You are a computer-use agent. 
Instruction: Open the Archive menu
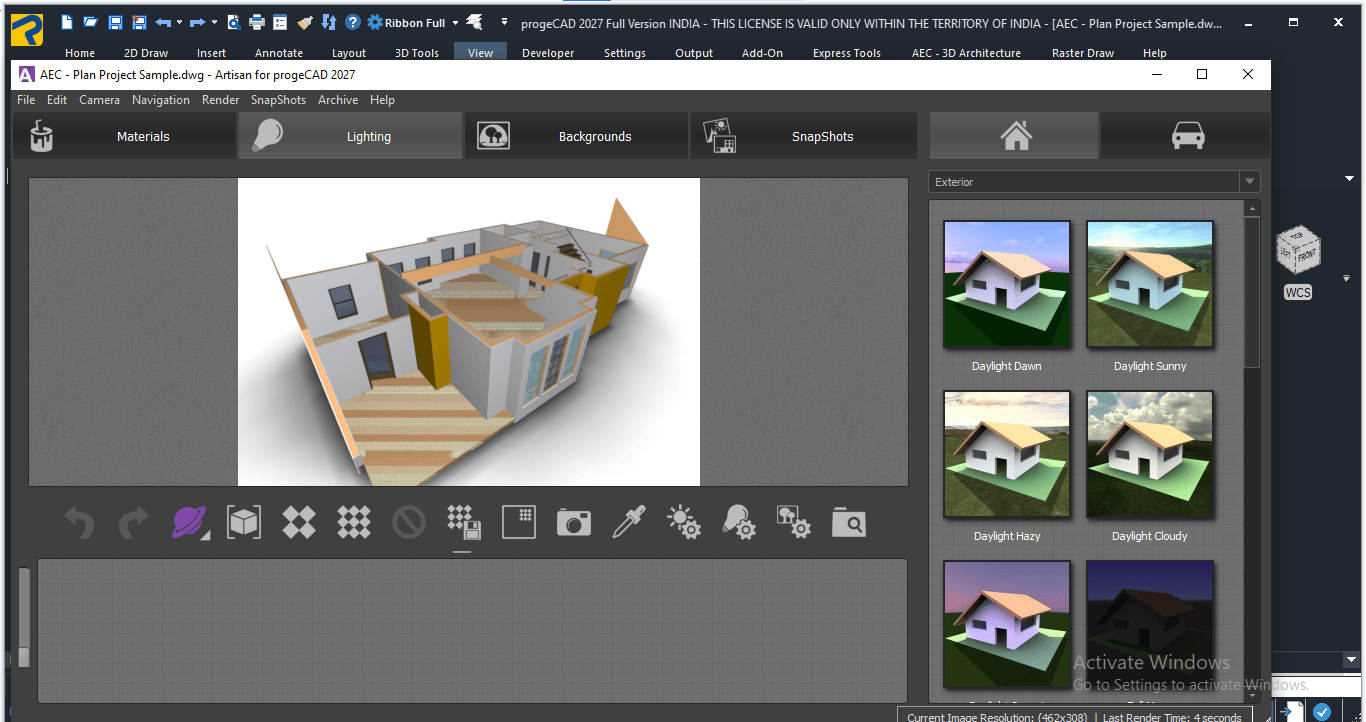(338, 100)
